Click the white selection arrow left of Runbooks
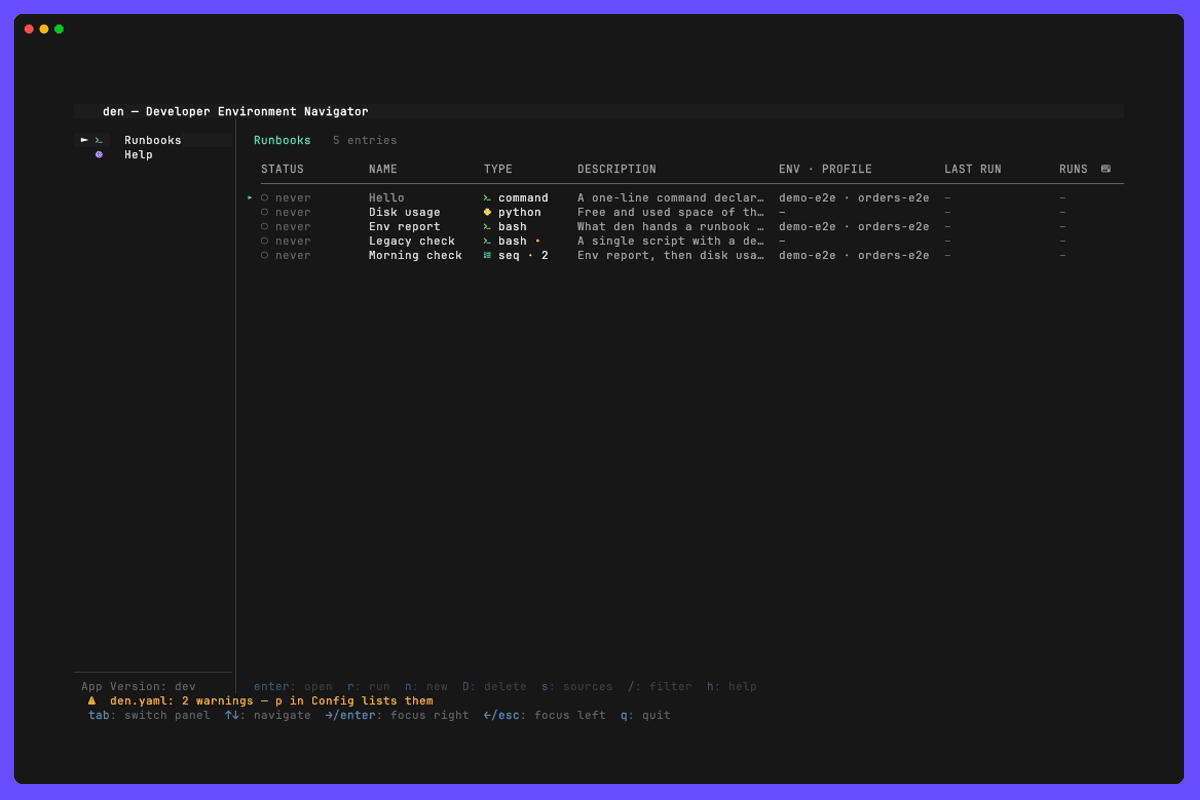Viewport: 1200px width, 800px height. (85, 141)
